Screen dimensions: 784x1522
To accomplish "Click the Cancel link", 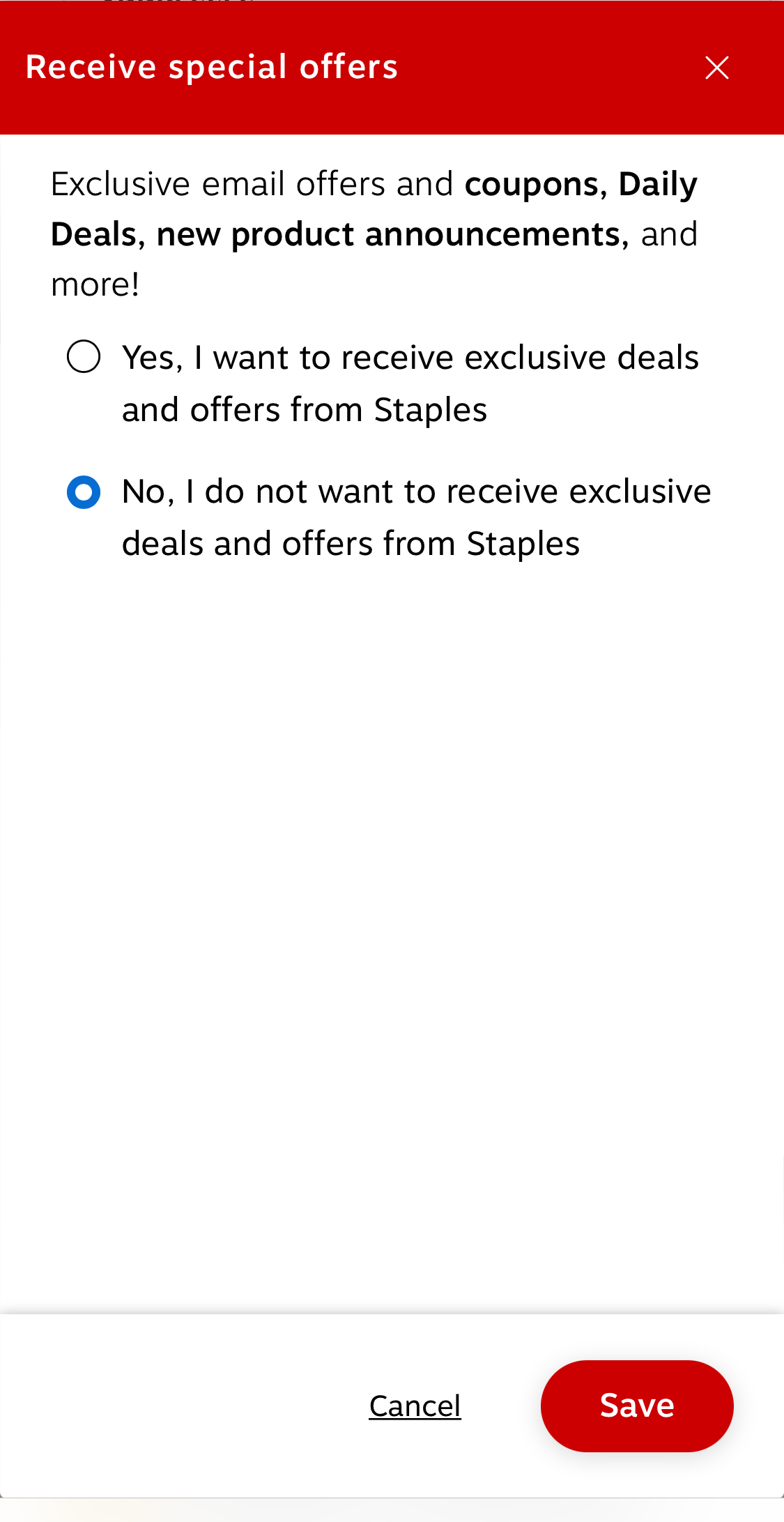I will (414, 1406).
